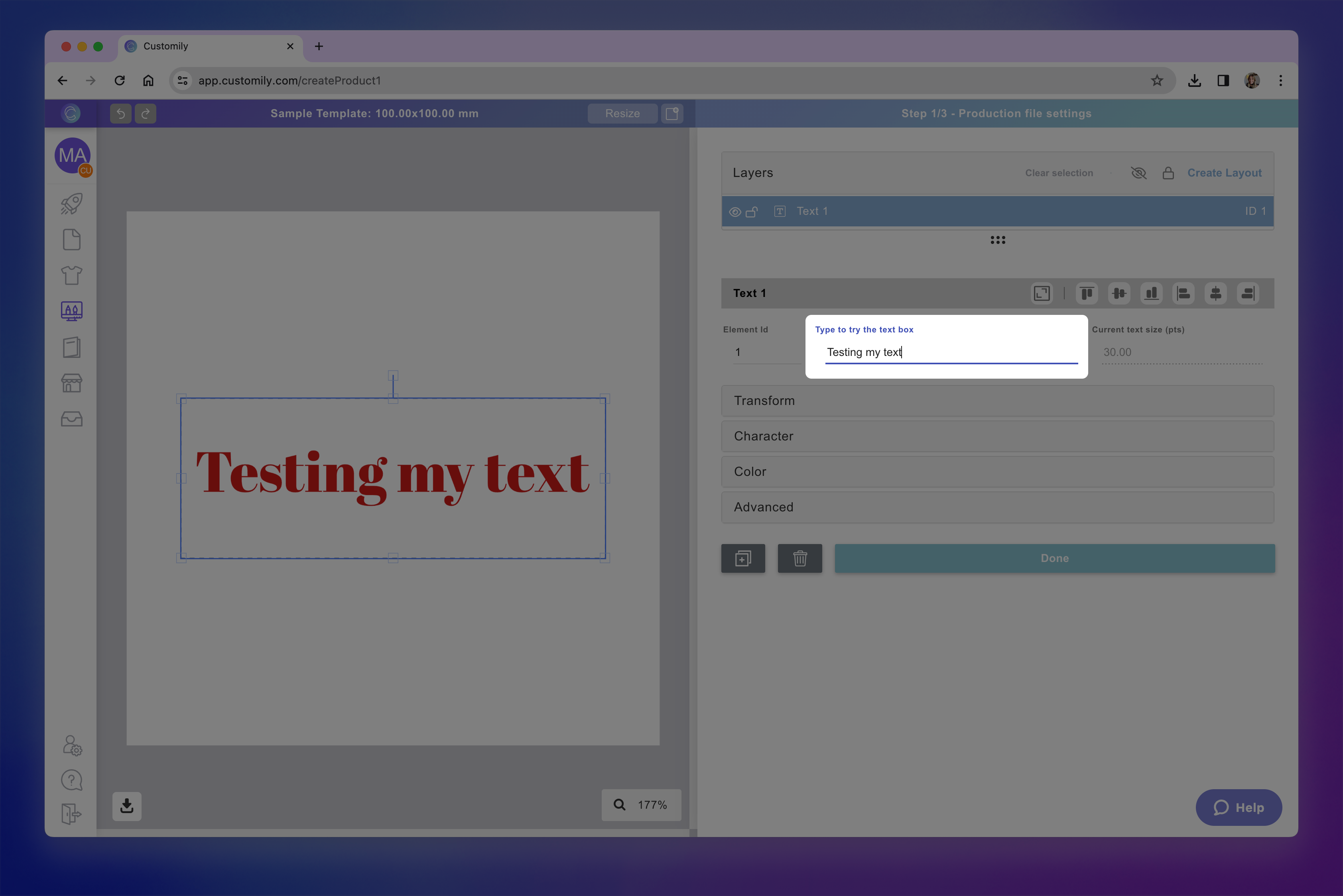The width and height of the screenshot is (1343, 896).
Task: Open the inbox tray sidebar icon
Action: (71, 419)
